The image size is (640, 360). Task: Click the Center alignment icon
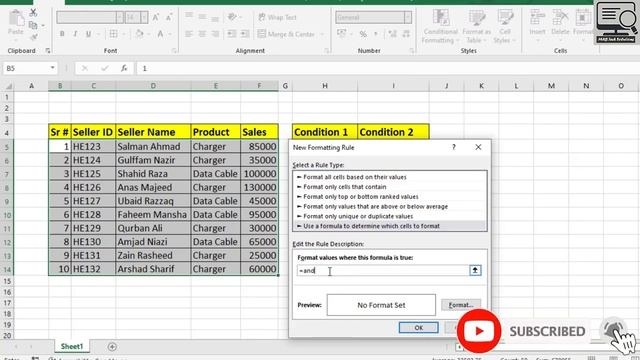point(202,34)
